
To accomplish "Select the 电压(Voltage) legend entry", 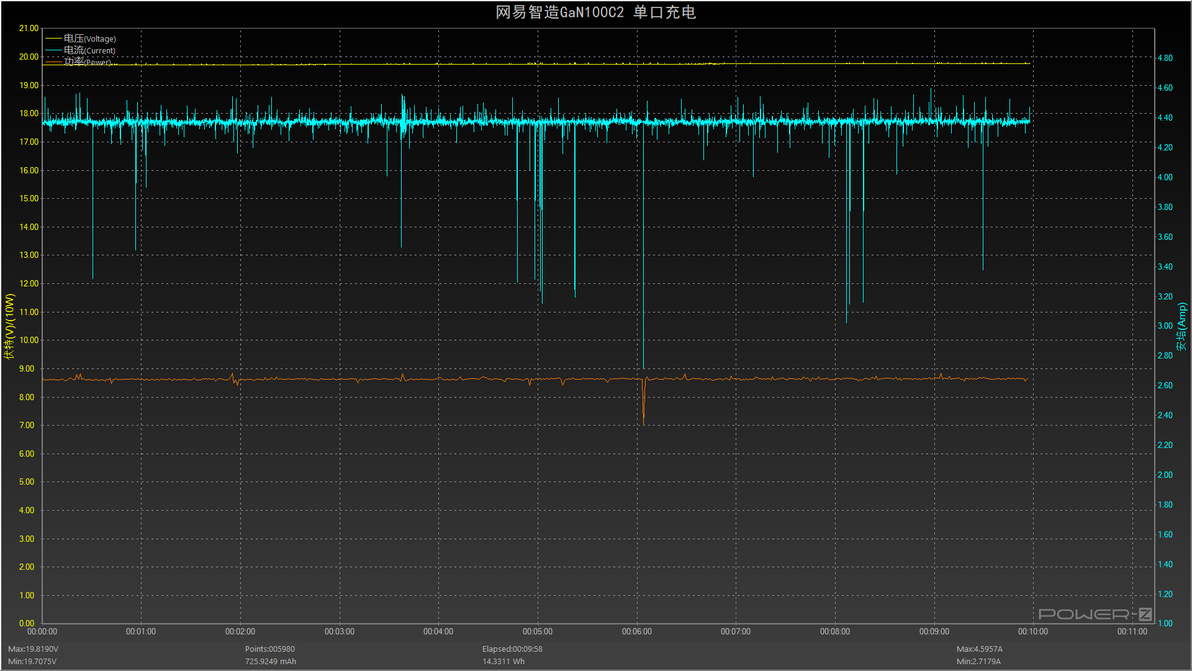I will (x=90, y=39).
